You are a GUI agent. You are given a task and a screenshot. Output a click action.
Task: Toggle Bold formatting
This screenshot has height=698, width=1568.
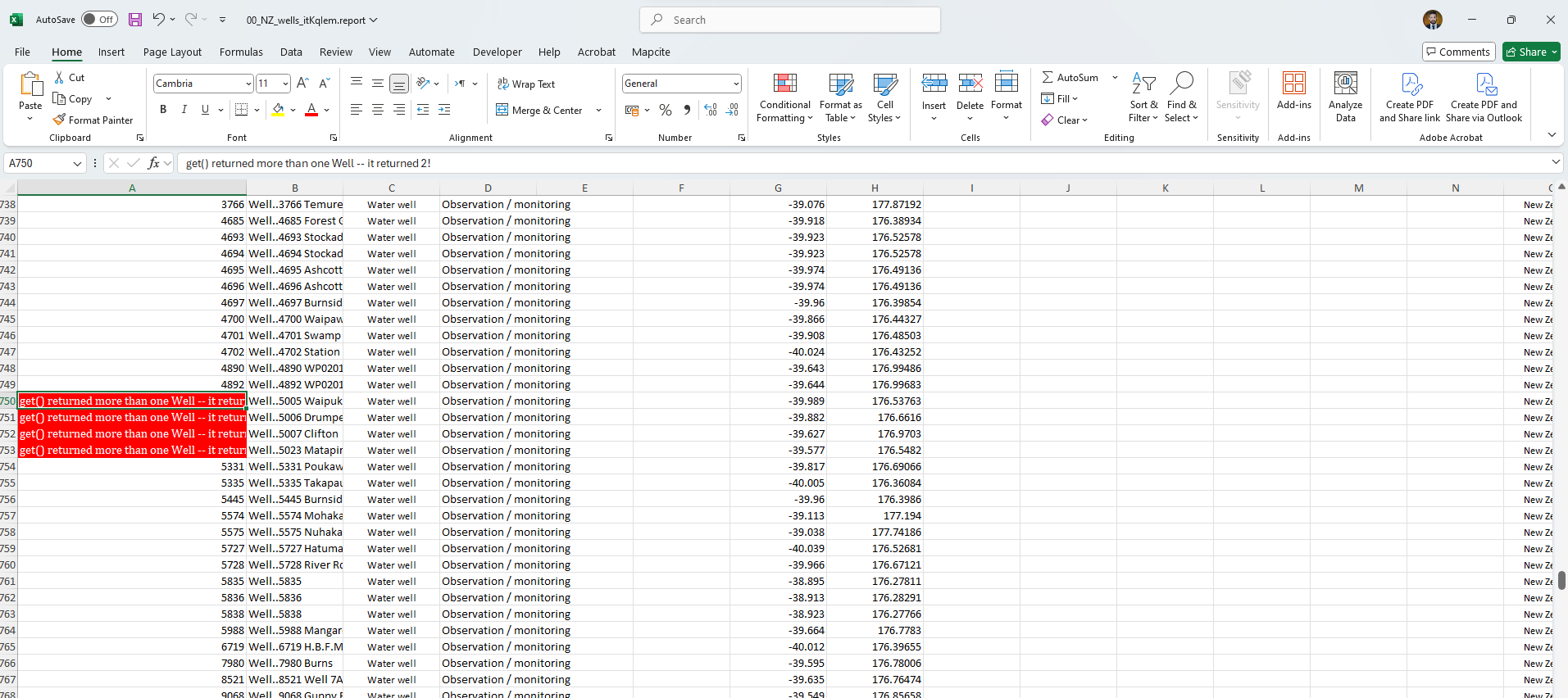tap(163, 110)
